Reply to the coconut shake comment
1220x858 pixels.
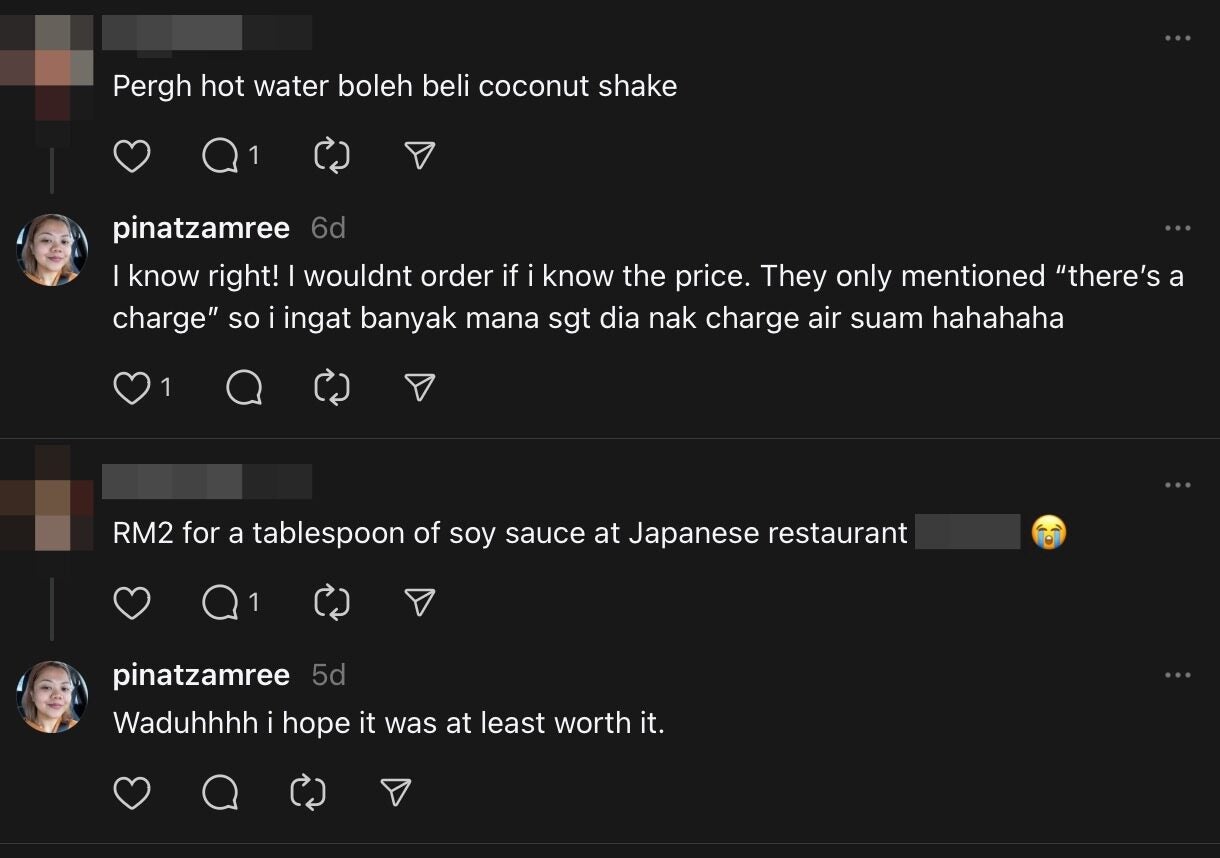220,156
